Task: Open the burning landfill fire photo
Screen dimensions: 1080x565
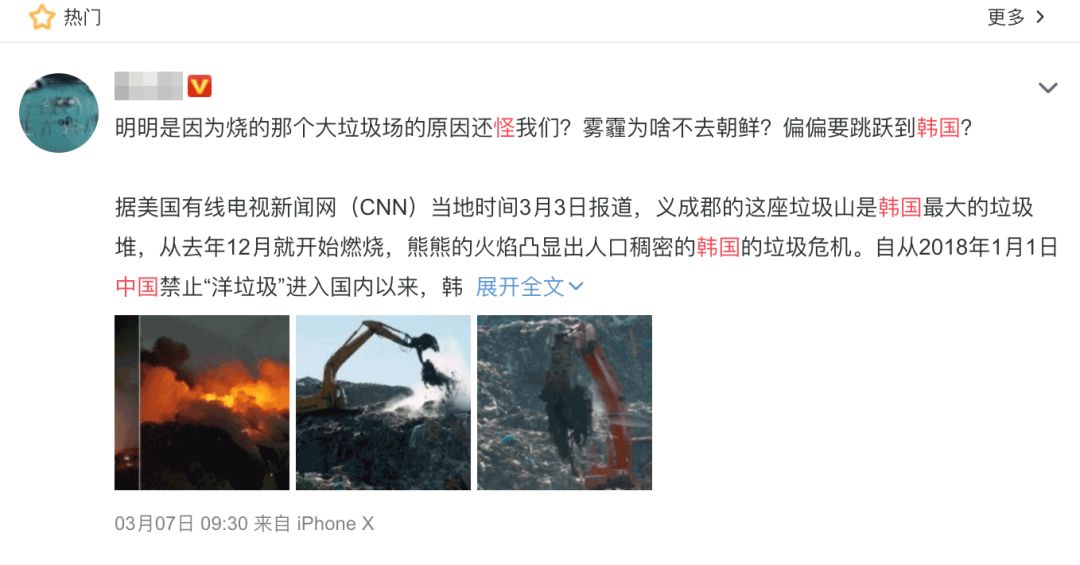Action: 202,402
